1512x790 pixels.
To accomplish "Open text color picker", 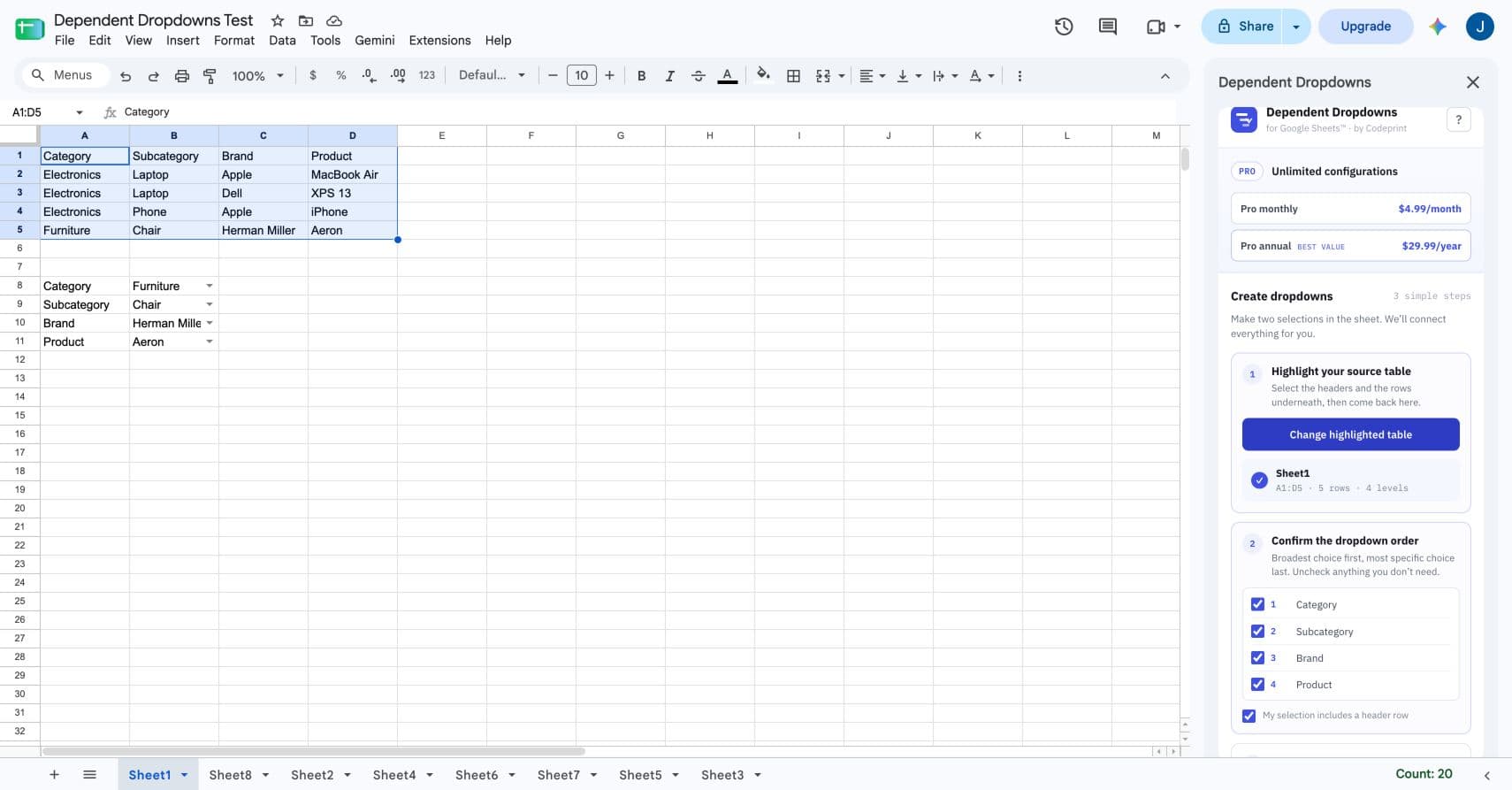I will pyautogui.click(x=728, y=76).
